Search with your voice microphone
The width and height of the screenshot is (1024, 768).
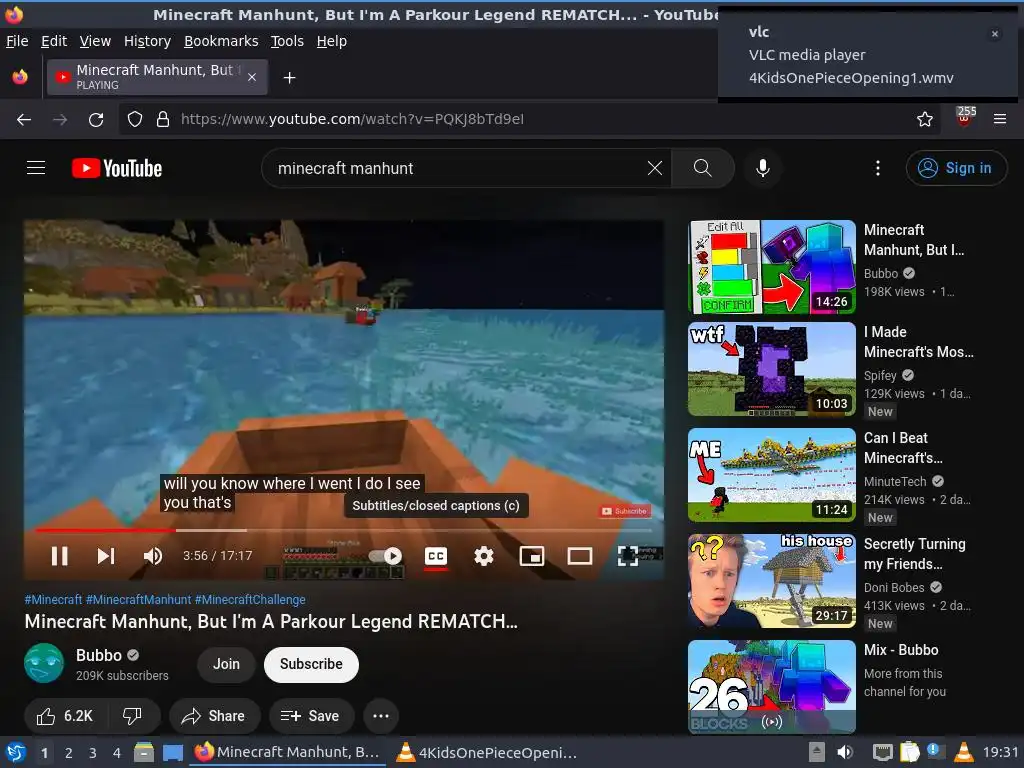coord(762,168)
